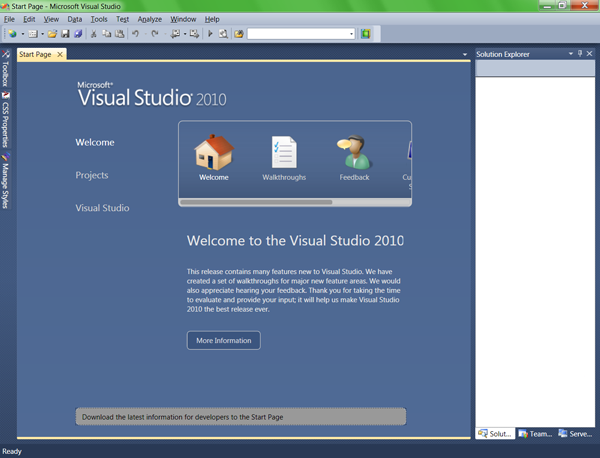
Task: Open the Navigate Backward dropdown arrow
Action: [x=185, y=34]
